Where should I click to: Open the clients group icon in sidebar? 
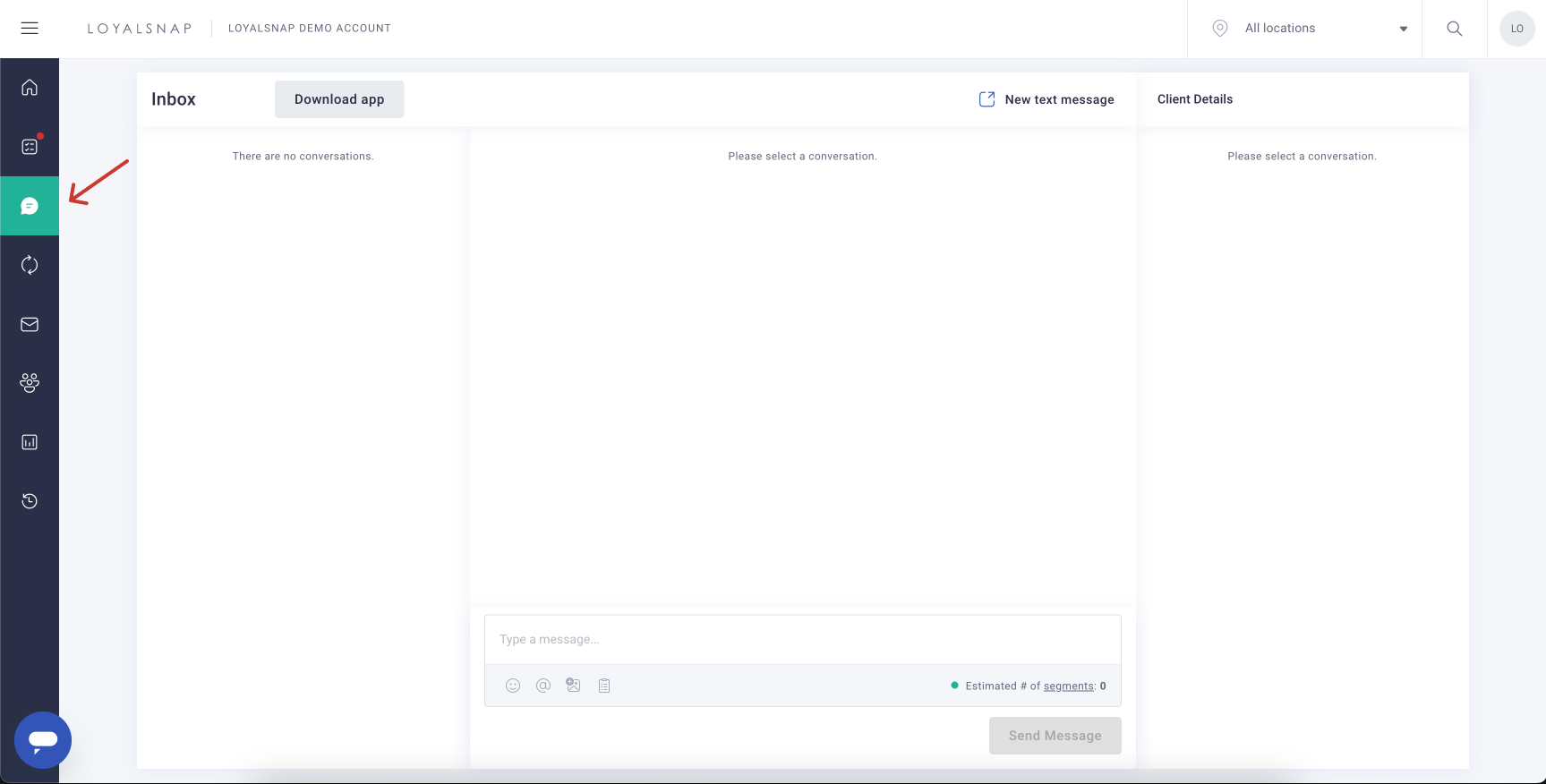[x=30, y=383]
